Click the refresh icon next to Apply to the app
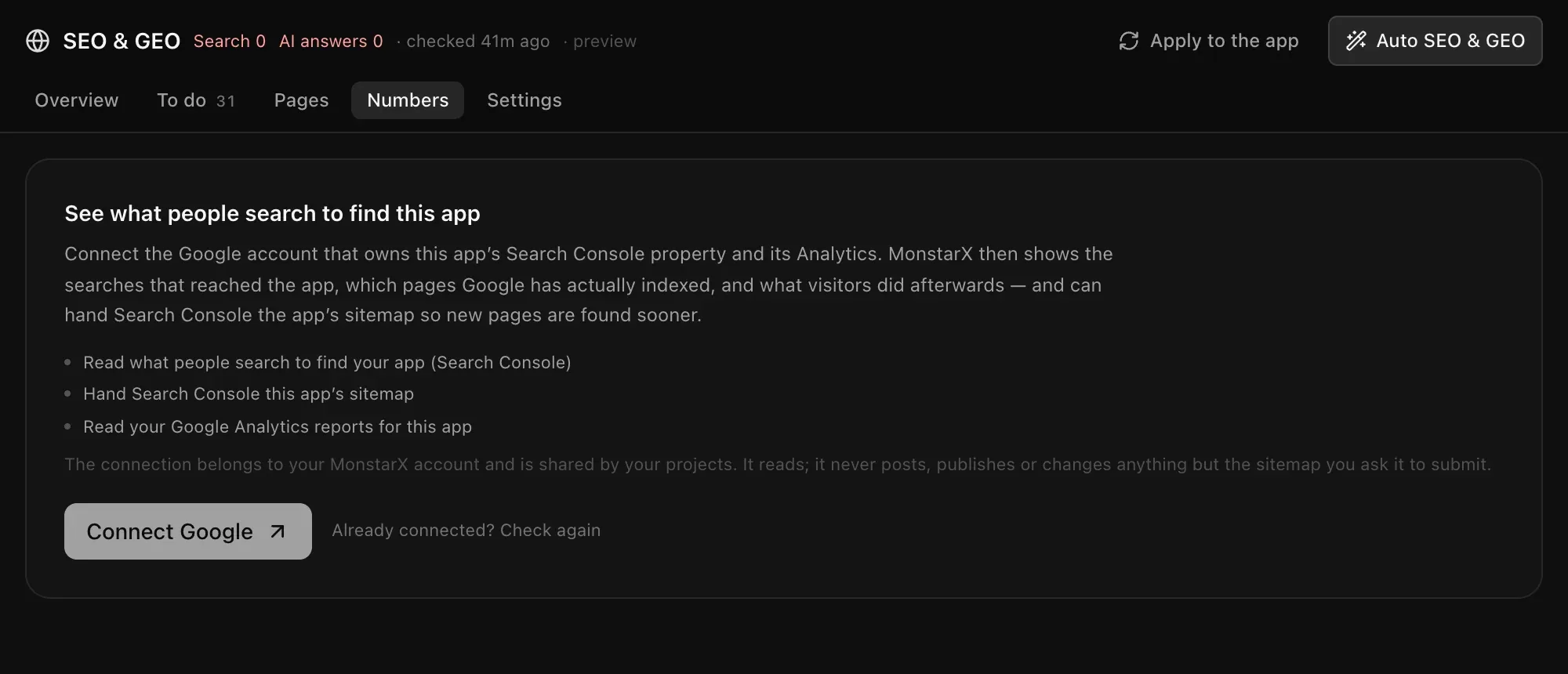The height and width of the screenshot is (674, 1568). pyautogui.click(x=1129, y=41)
